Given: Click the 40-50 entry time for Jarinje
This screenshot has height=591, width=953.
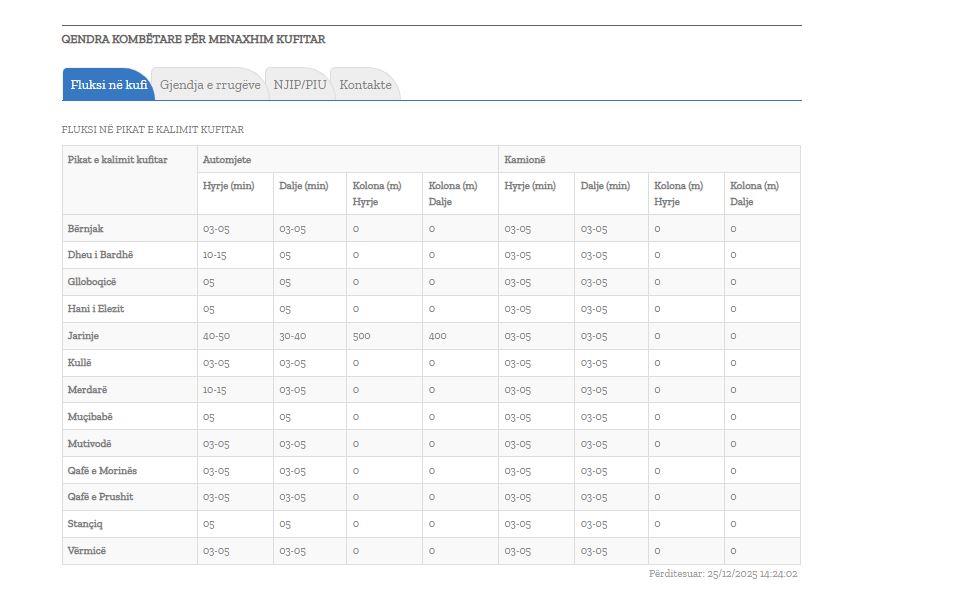Looking at the screenshot, I should pos(216,336).
